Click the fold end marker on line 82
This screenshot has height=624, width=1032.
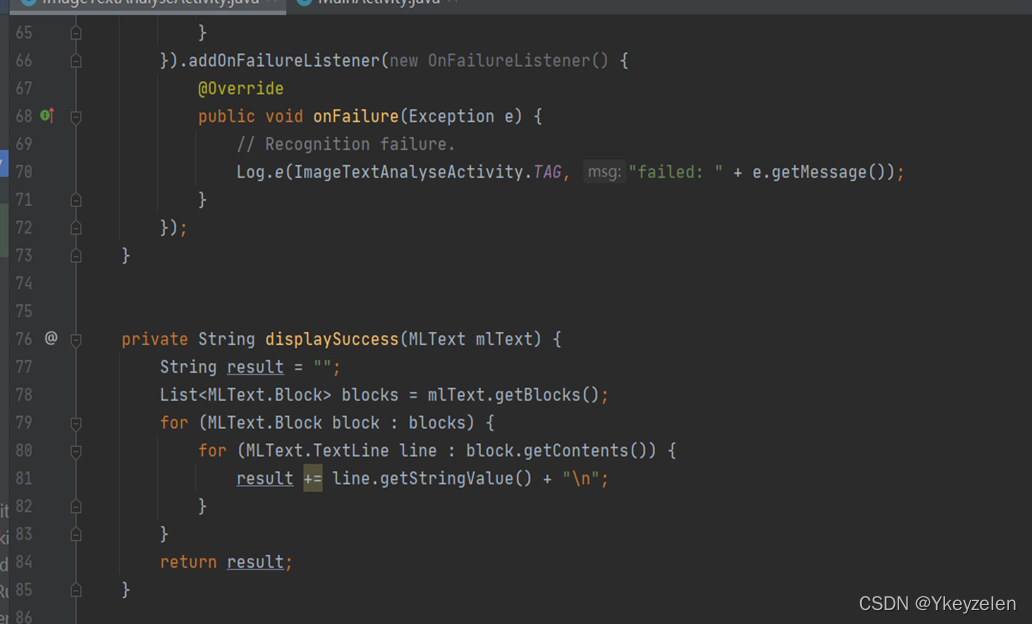pos(76,506)
